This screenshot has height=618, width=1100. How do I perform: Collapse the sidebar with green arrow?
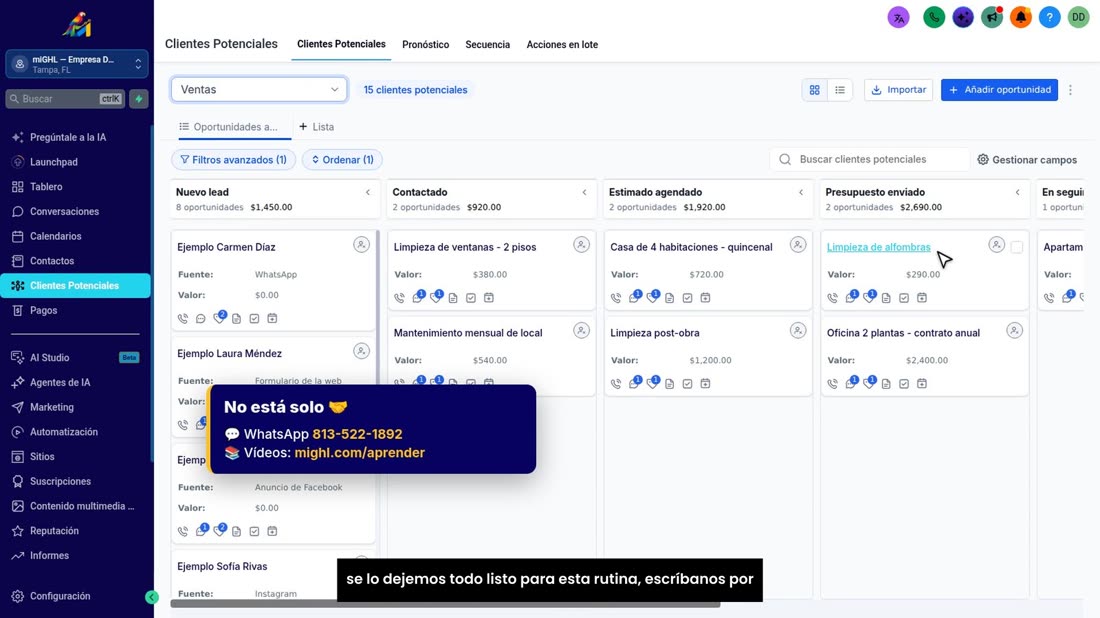152,597
